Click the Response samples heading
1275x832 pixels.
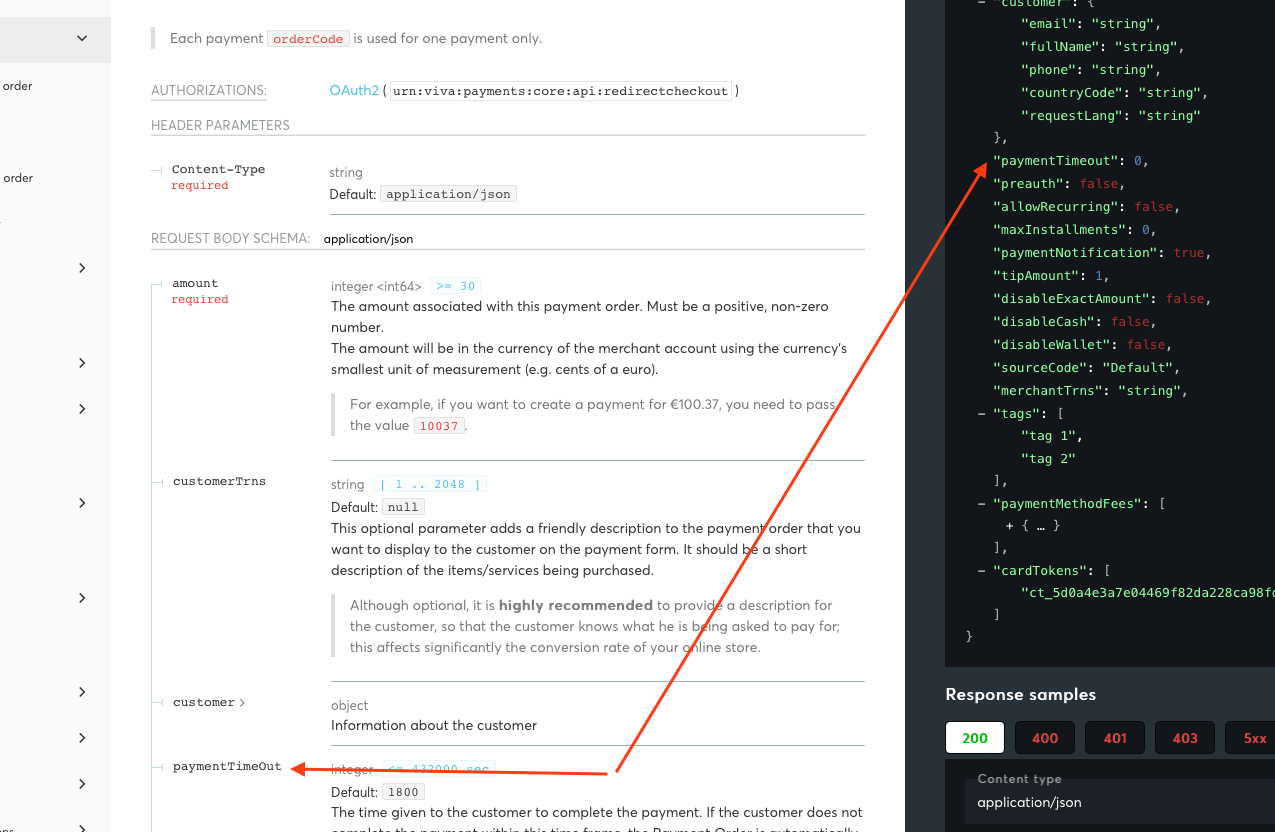1020,694
